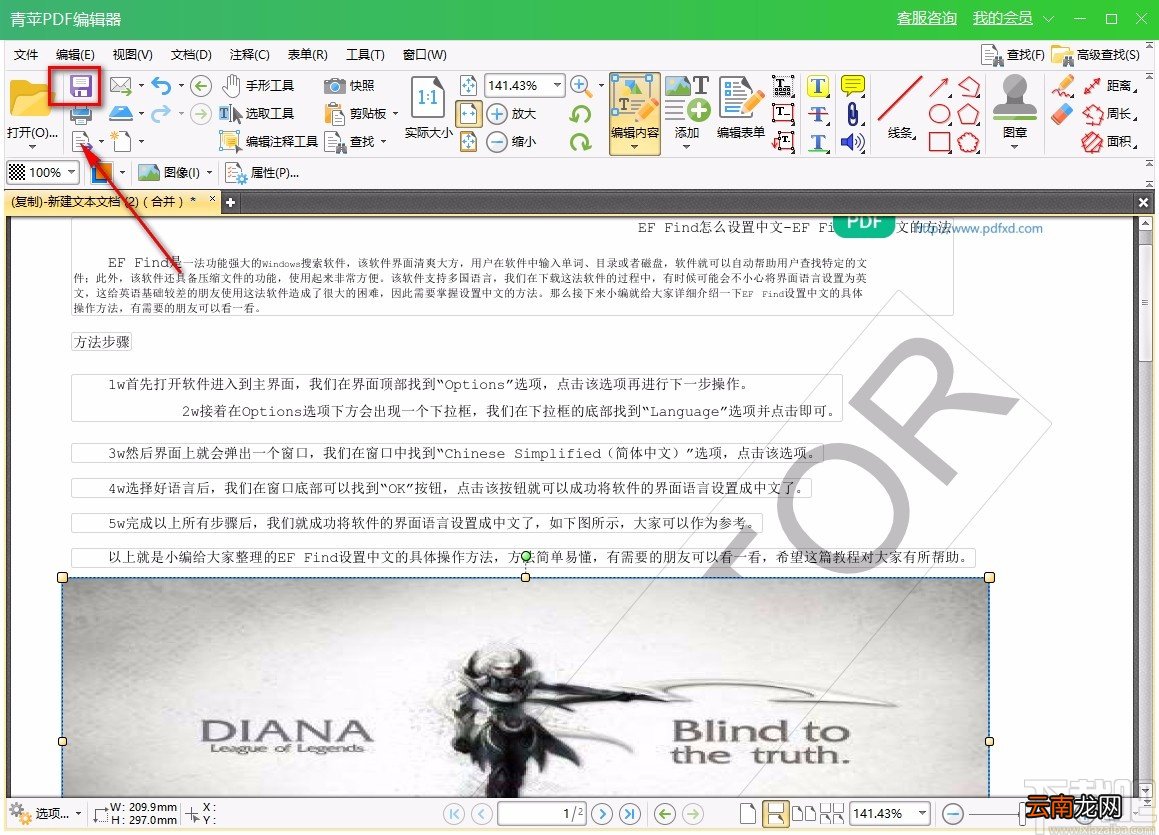
Task: Open the 视图(V) menu
Action: tap(132, 55)
